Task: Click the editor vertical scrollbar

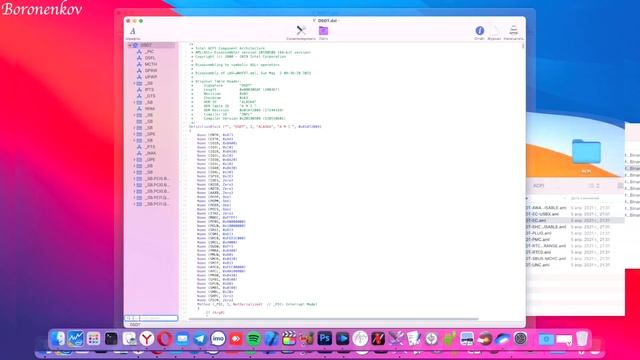Action: 523,47
